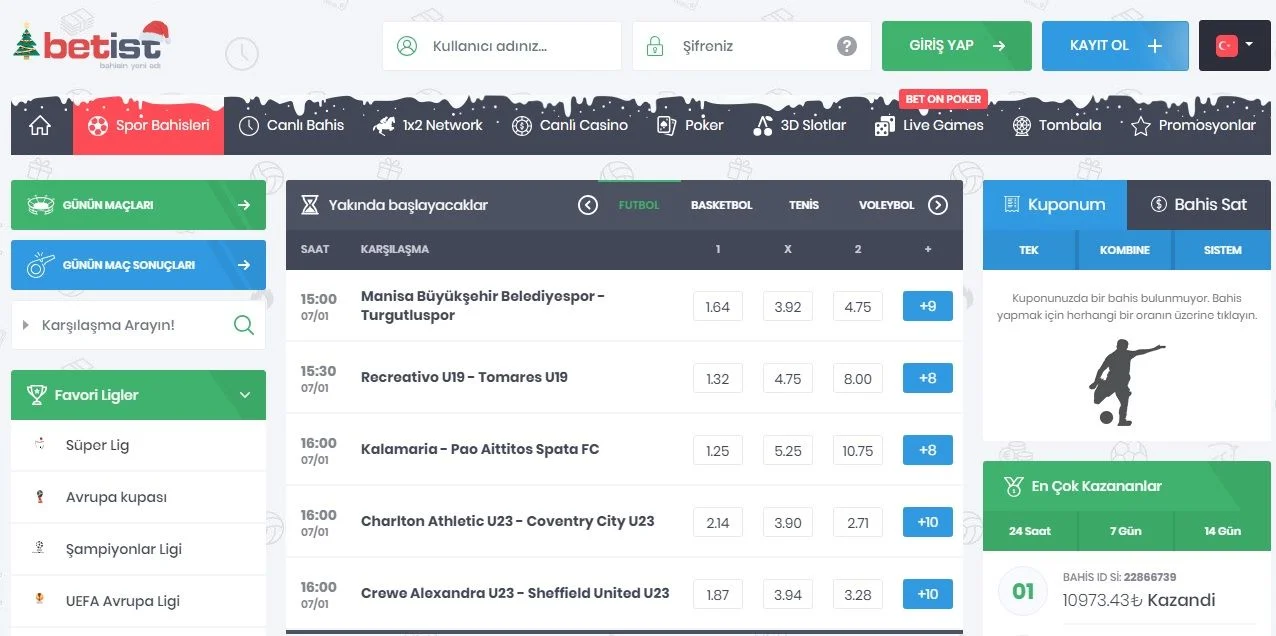Click the trophy icon in Favori Ligler
The image size is (1276, 636).
[37, 395]
